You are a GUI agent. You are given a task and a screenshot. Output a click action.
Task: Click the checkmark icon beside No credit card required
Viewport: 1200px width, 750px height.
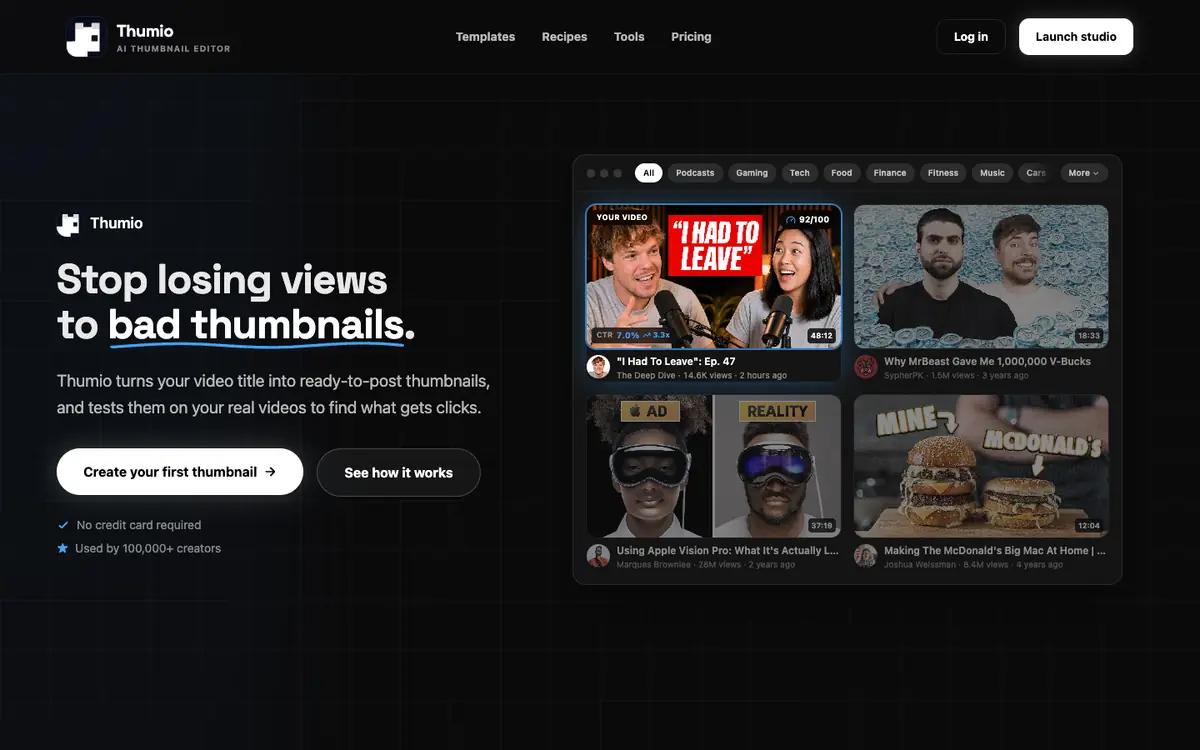[63, 525]
